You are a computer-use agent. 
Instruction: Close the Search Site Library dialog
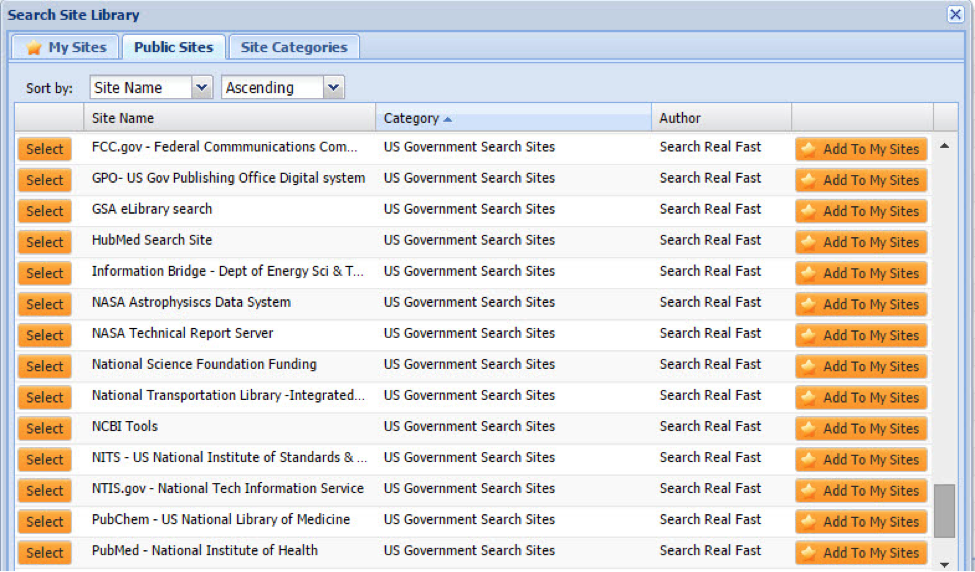[955, 14]
